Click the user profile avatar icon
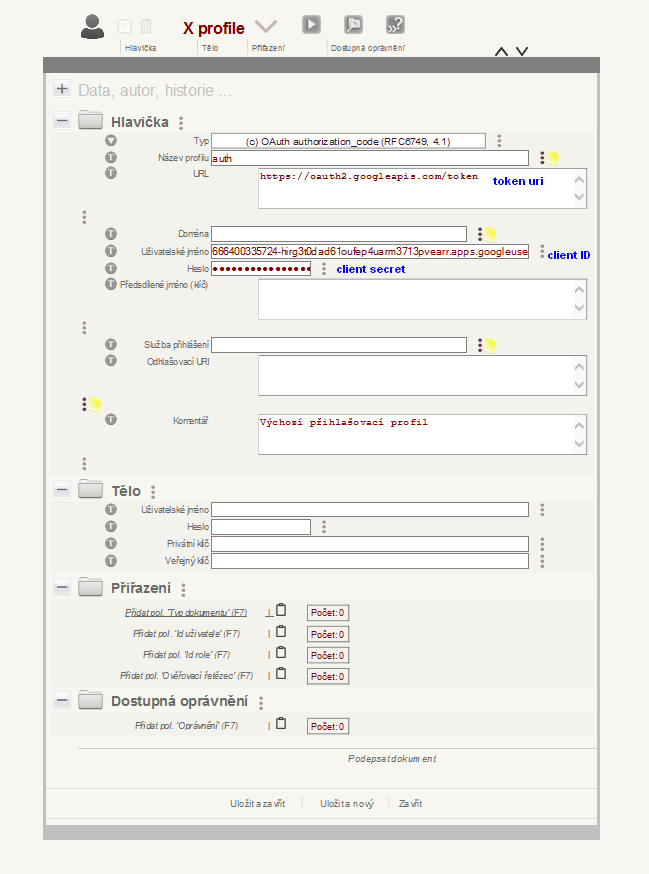This screenshot has height=874, width=649. coord(93,27)
